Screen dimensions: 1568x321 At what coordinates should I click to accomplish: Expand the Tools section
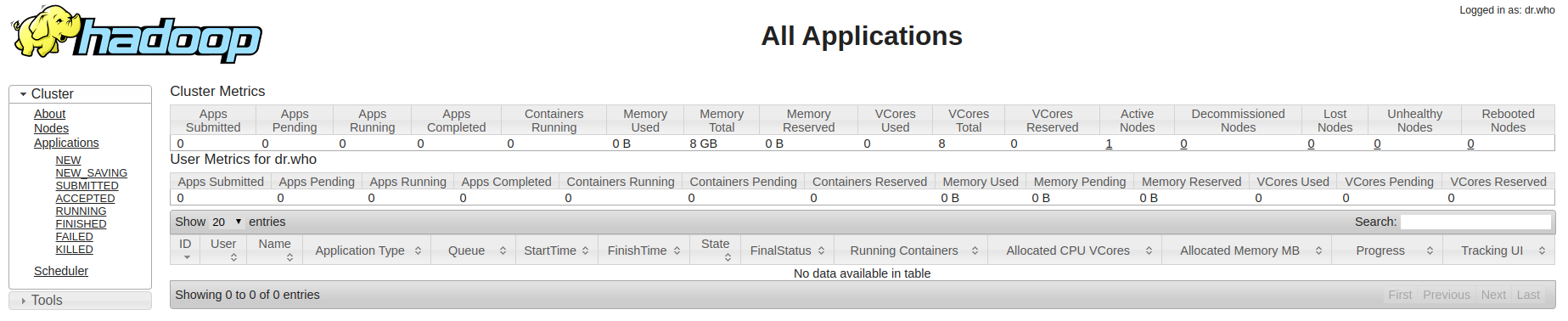pos(80,301)
